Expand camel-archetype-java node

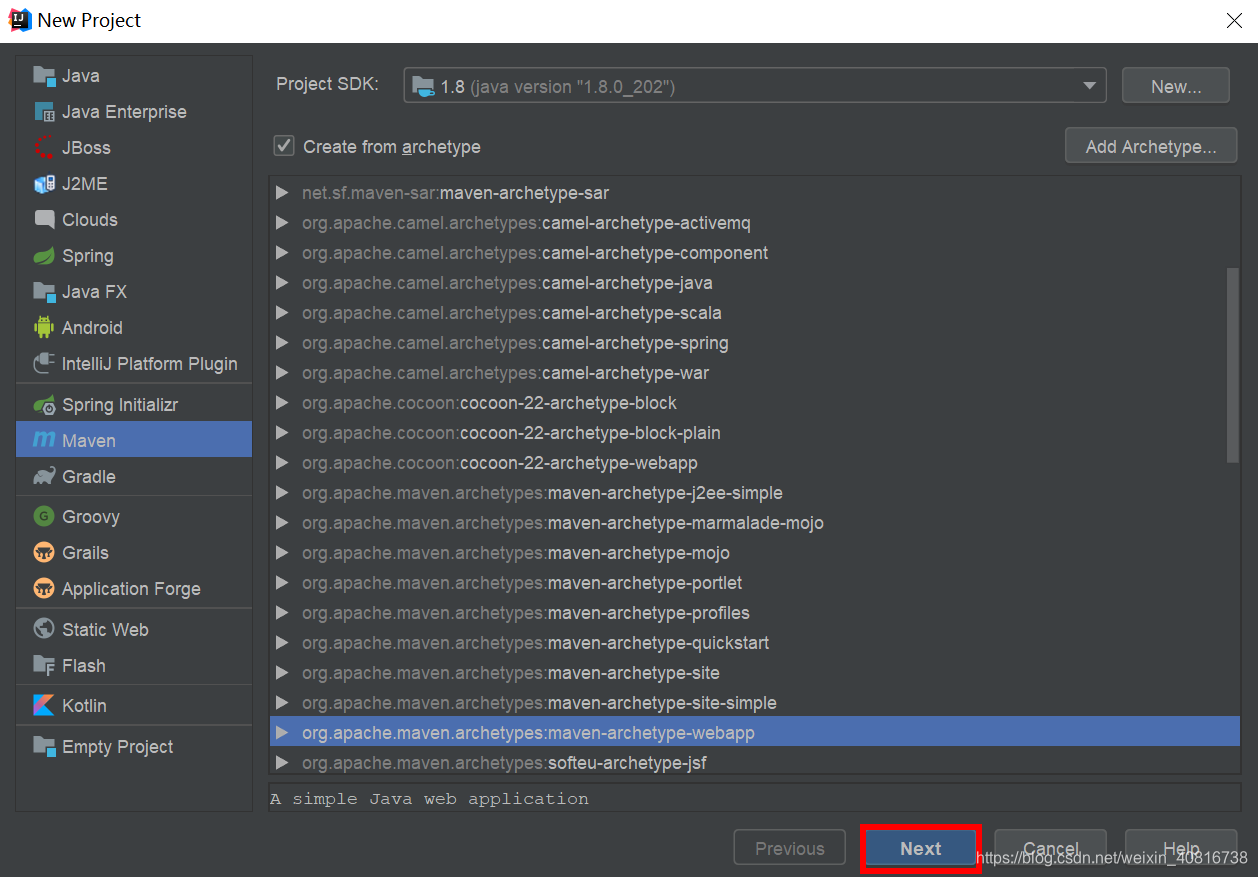pyautogui.click(x=282, y=283)
